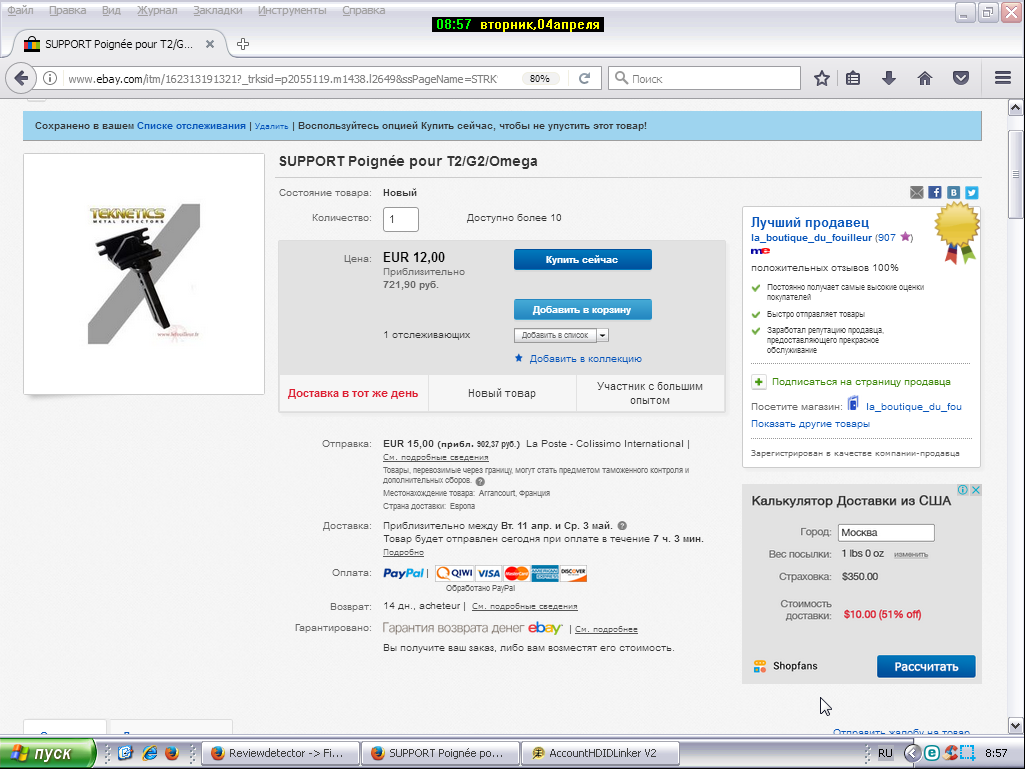Share item on Twitter icon
Viewport: 1025px width, 769px height.
click(x=971, y=192)
